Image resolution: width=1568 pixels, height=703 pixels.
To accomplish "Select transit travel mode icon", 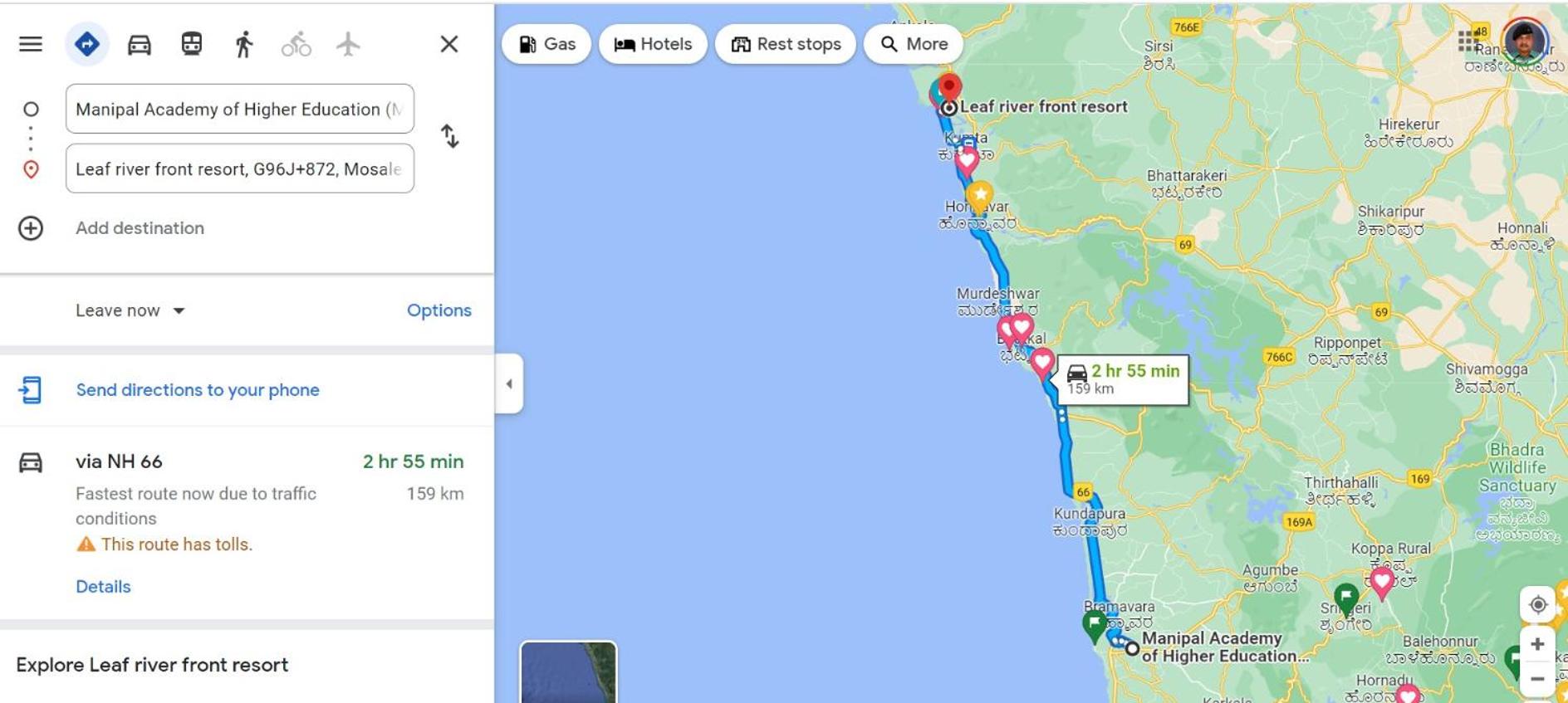I will tap(192, 44).
